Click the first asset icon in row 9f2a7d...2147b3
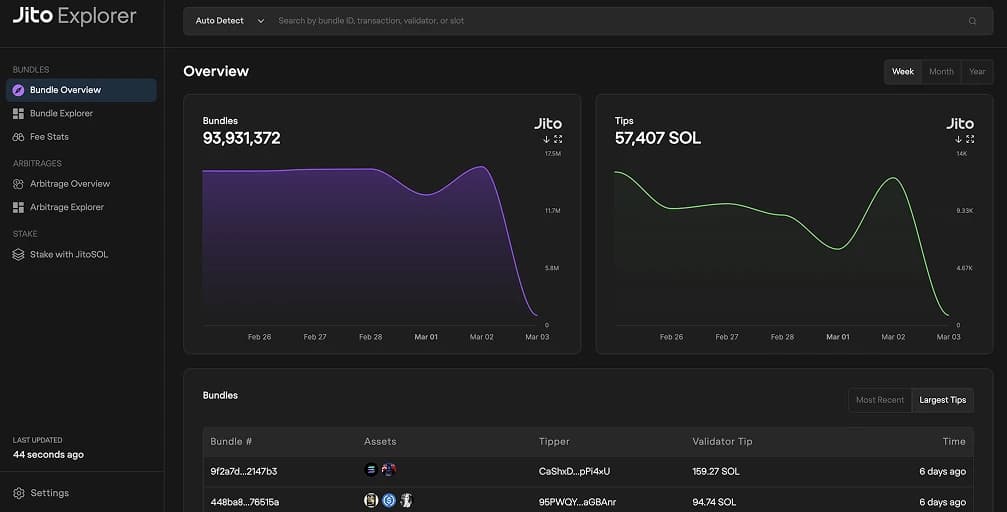Viewport: 1007px width, 512px height. [x=371, y=470]
